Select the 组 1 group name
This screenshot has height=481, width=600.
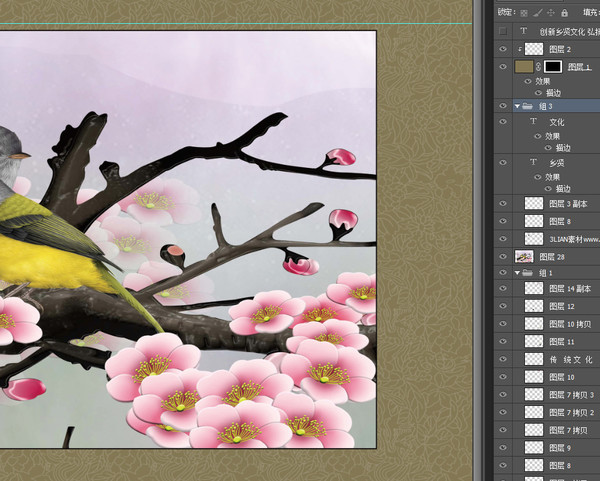[x=546, y=273]
